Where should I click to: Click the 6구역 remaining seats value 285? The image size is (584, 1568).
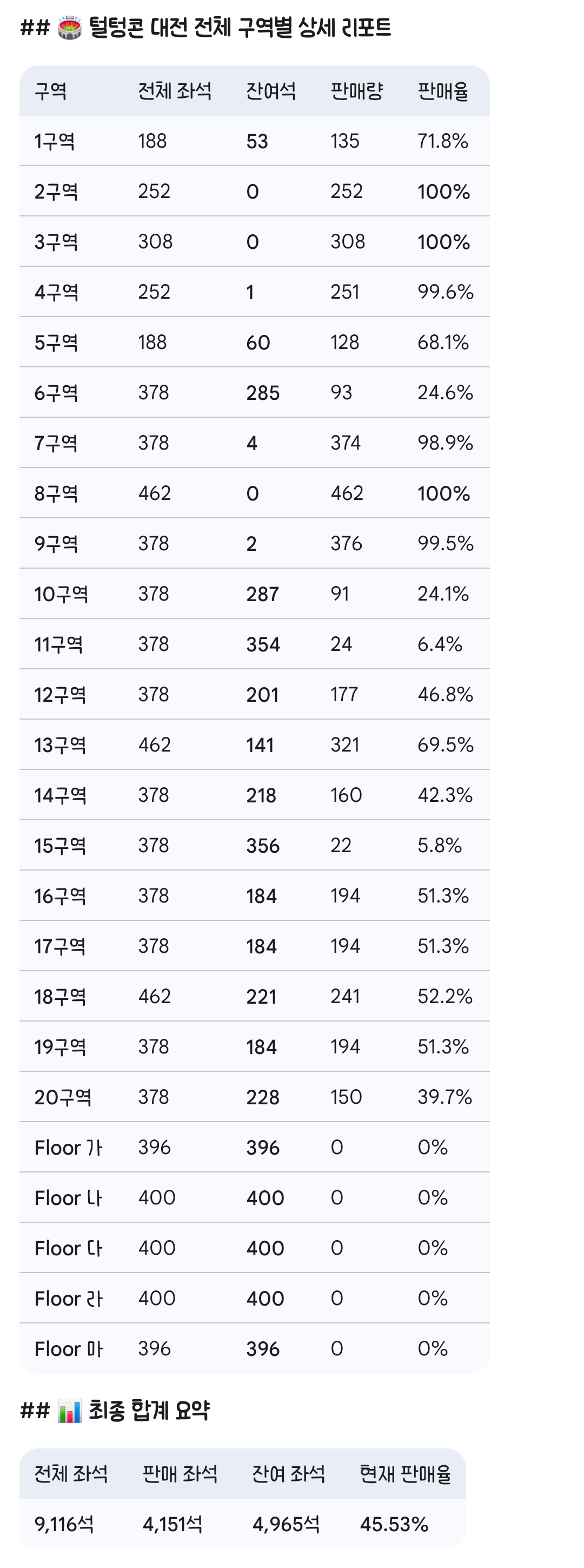(x=263, y=393)
